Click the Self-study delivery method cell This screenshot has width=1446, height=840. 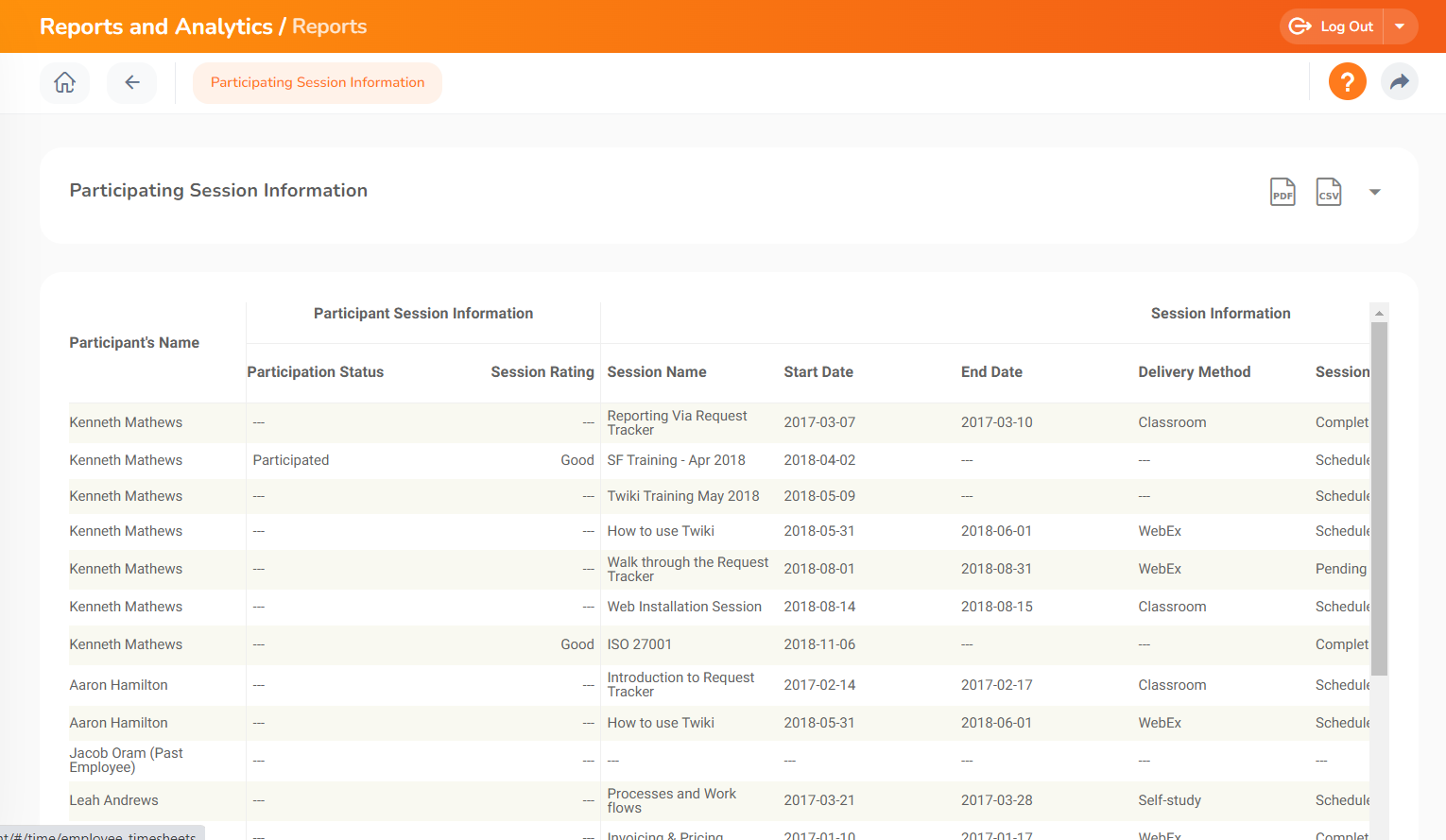pyautogui.click(x=1169, y=800)
